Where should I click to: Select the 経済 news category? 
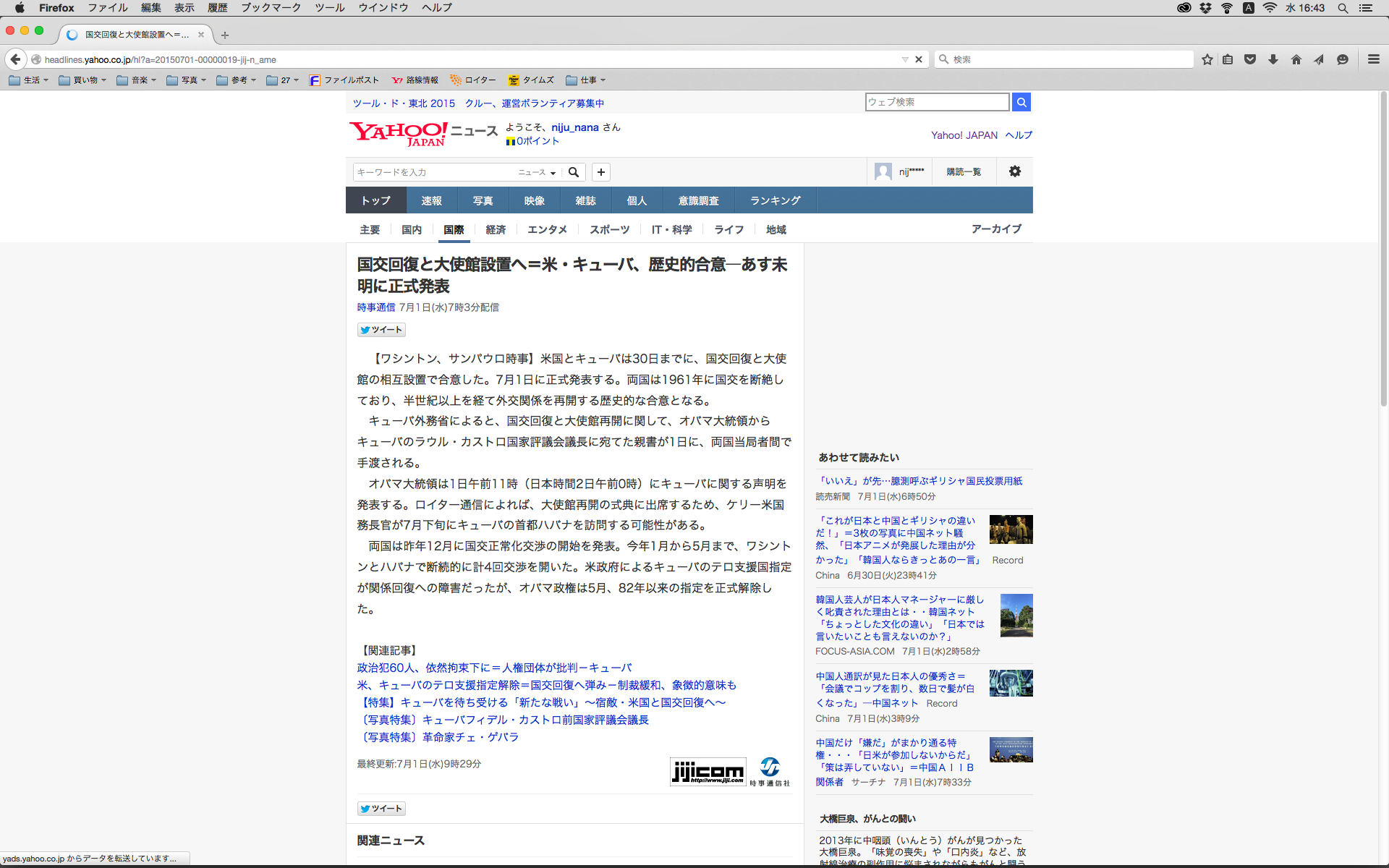tap(496, 229)
